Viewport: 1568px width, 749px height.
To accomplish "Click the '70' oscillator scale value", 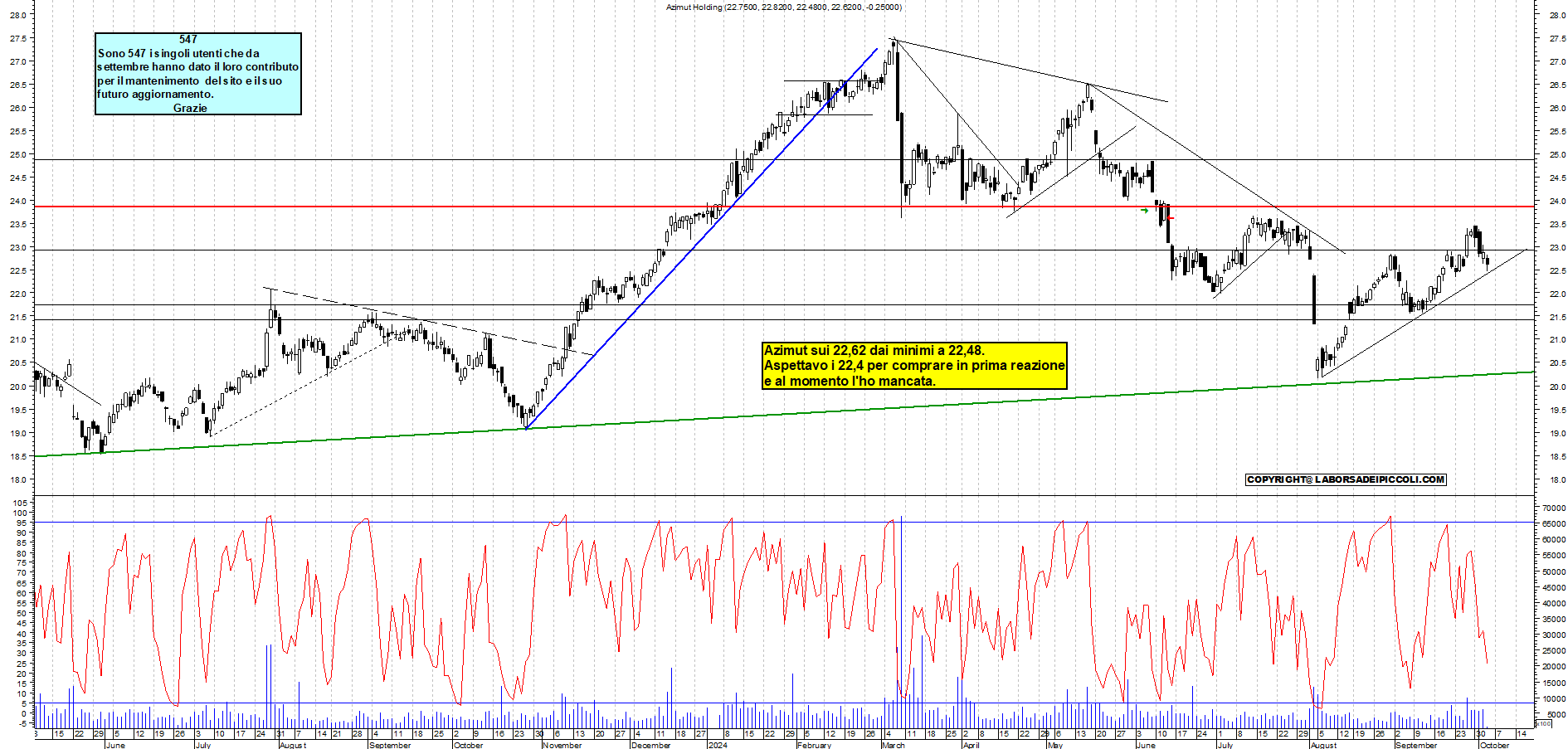I will click(22, 573).
